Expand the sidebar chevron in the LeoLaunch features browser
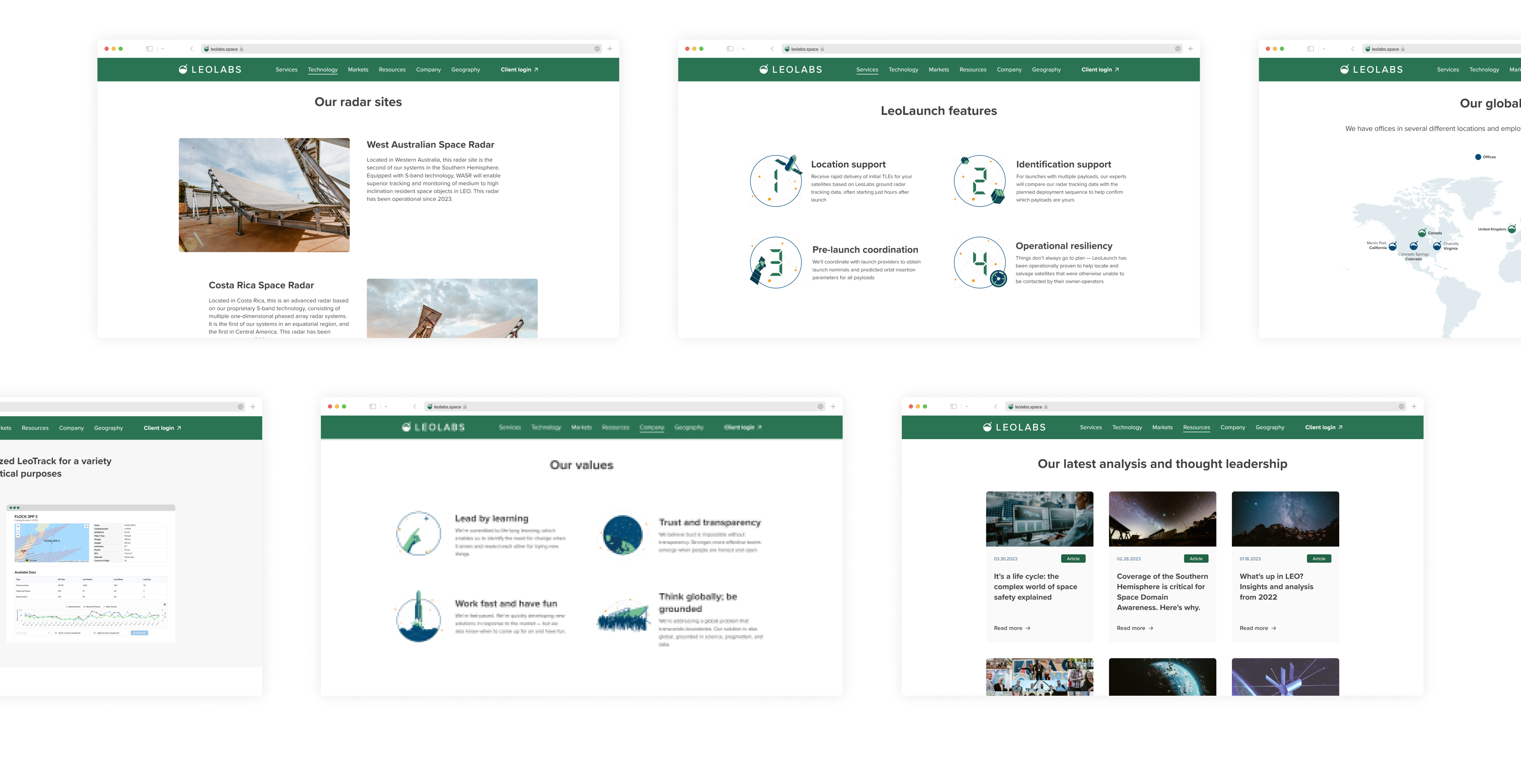Image resolution: width=1521 pixels, height=784 pixels. 743,49
